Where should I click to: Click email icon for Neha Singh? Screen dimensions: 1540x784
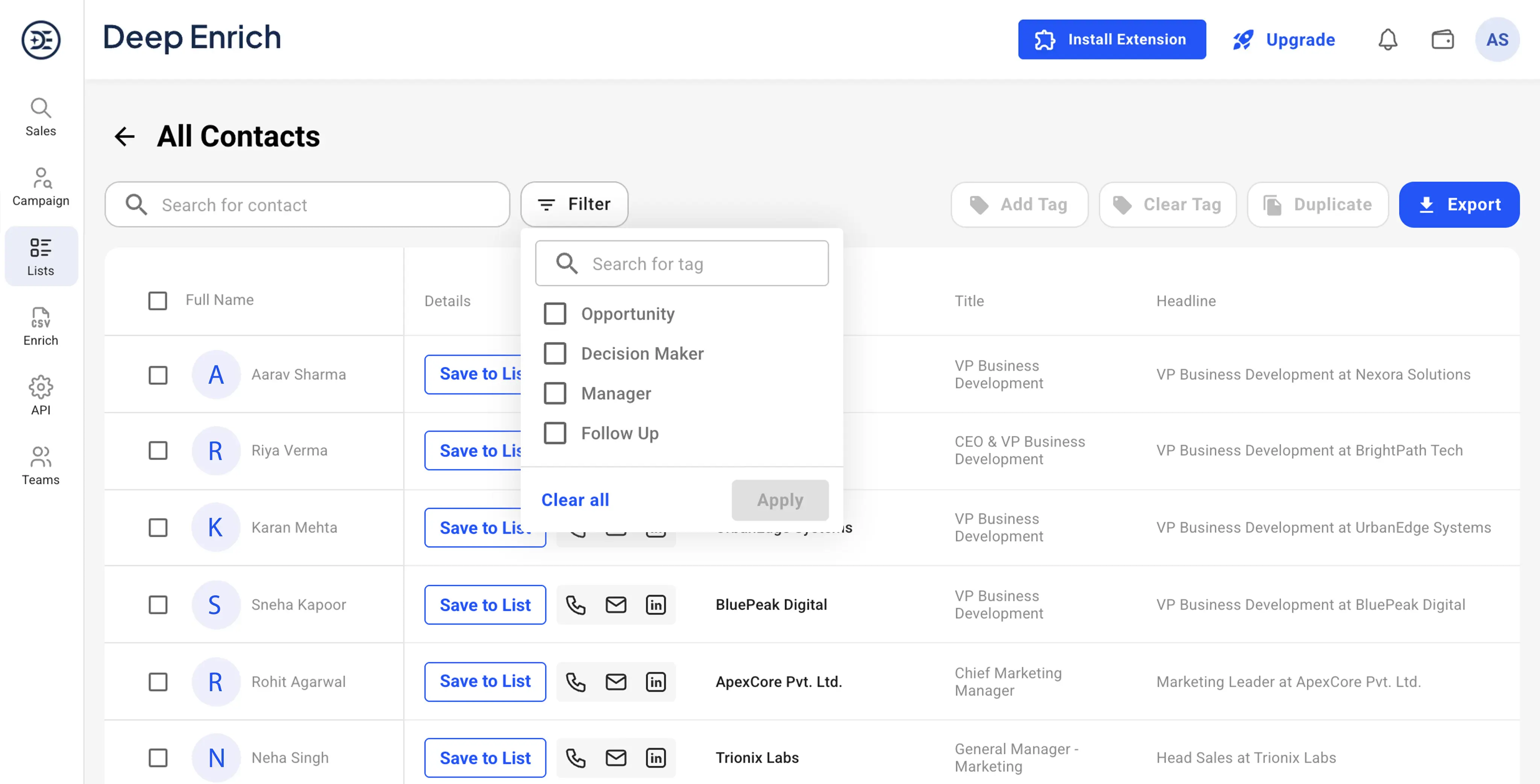616,758
